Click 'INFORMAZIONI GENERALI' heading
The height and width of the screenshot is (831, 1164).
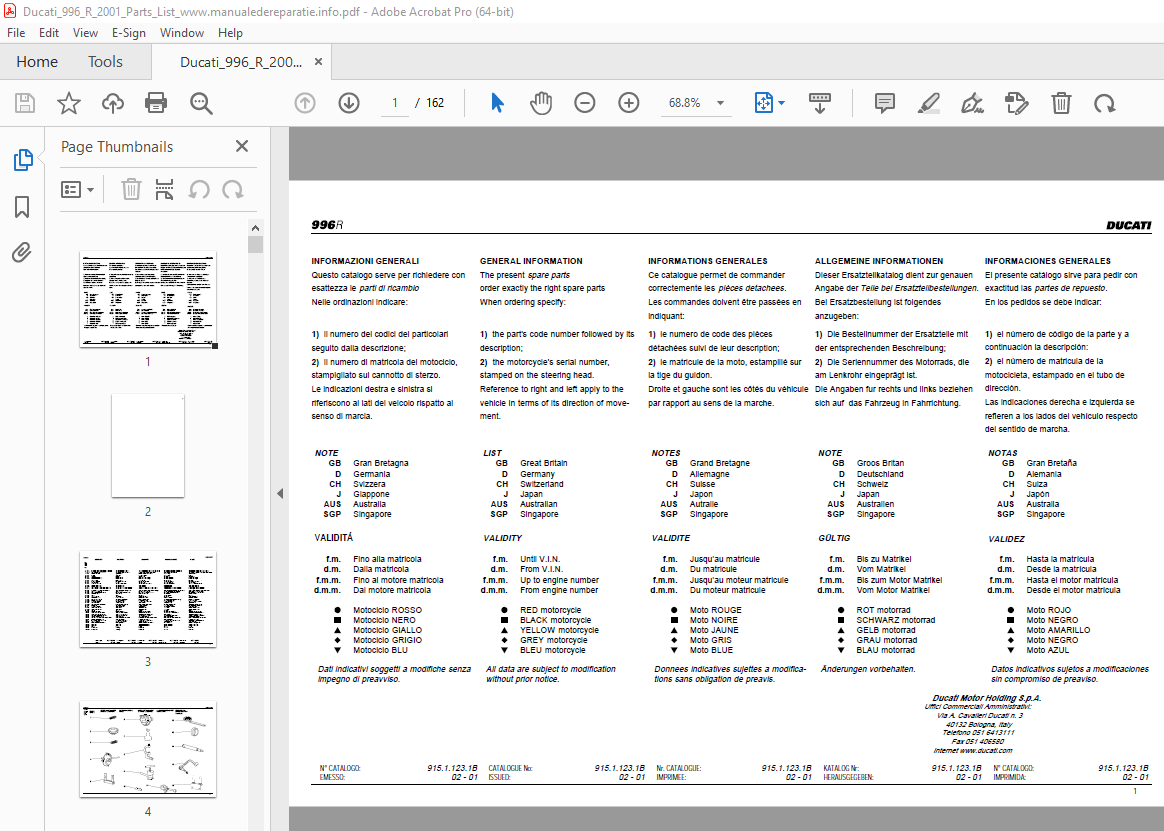(x=364, y=261)
